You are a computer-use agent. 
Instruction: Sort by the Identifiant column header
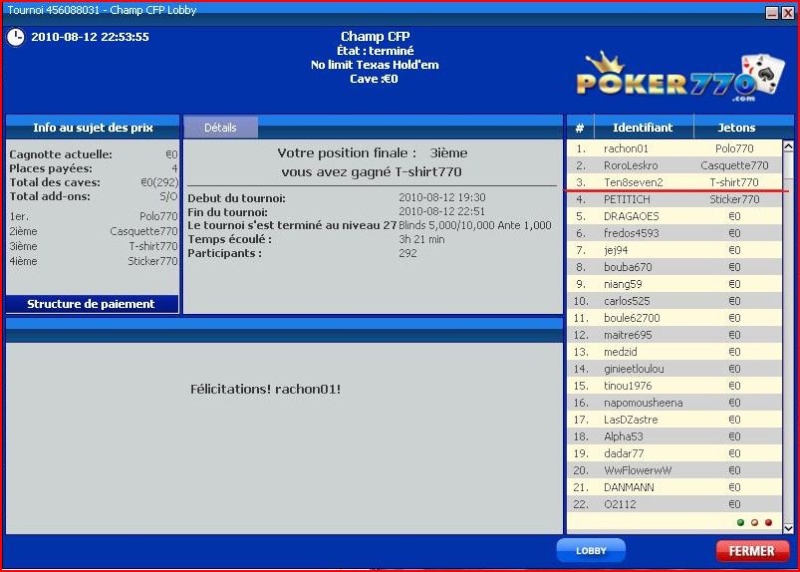(643, 128)
